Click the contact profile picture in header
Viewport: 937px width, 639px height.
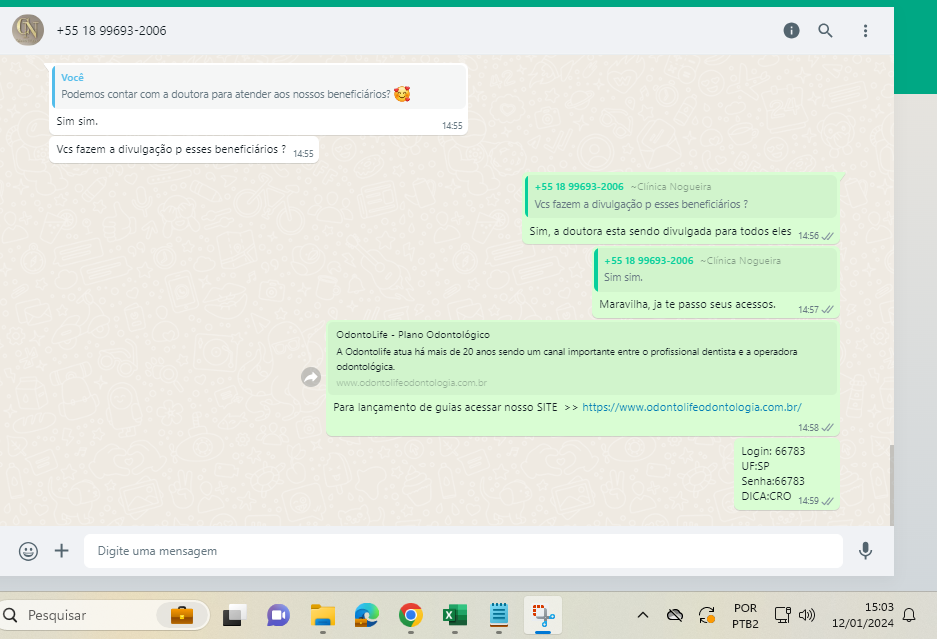click(27, 30)
